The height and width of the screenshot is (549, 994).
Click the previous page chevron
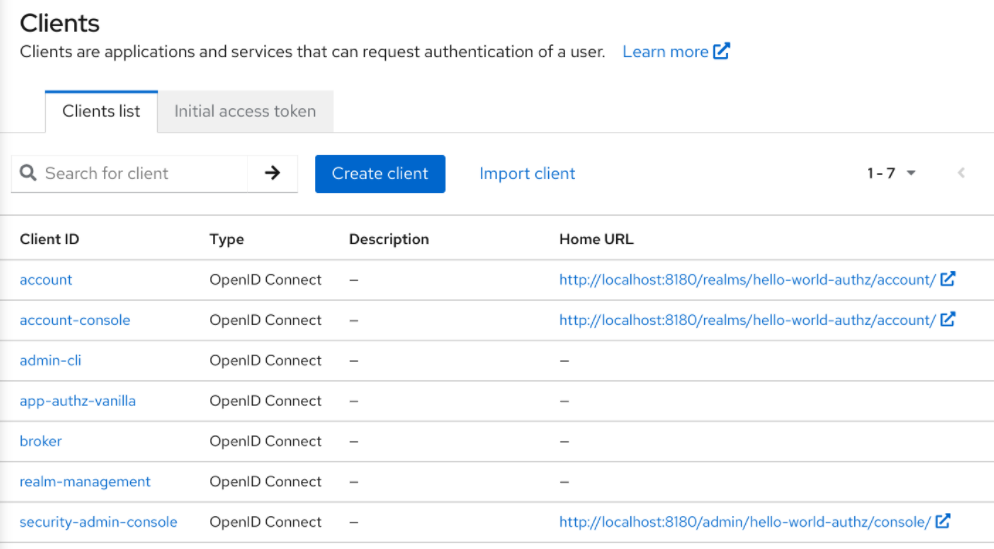pyautogui.click(x=961, y=173)
